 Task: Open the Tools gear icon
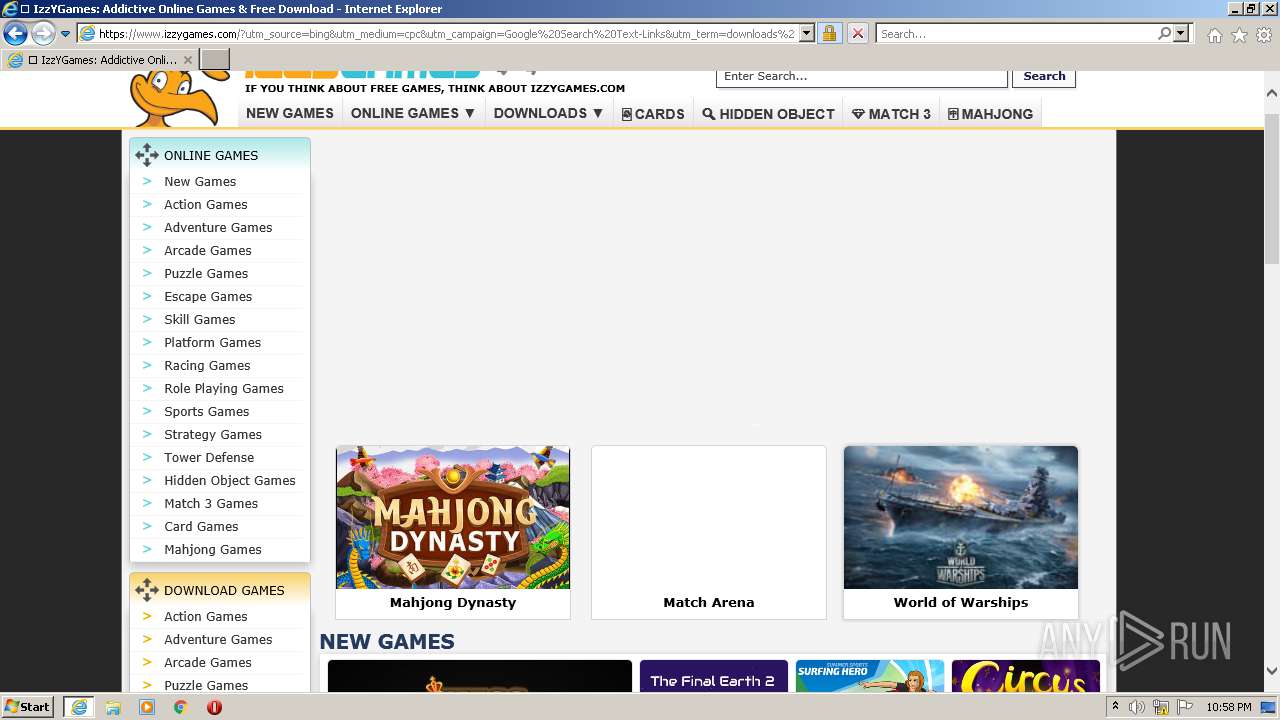coord(1264,35)
